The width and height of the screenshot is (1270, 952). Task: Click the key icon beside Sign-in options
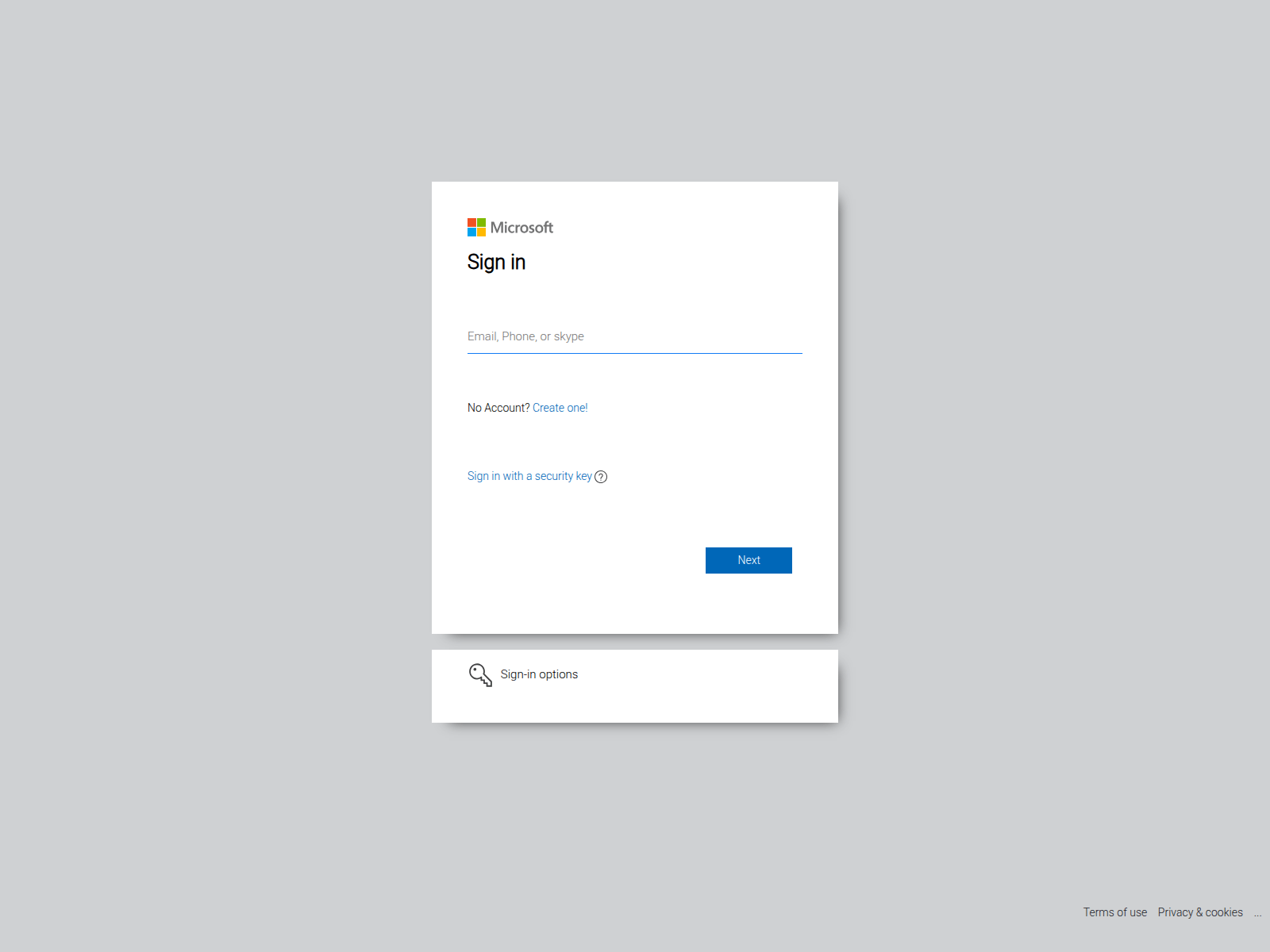pos(480,675)
